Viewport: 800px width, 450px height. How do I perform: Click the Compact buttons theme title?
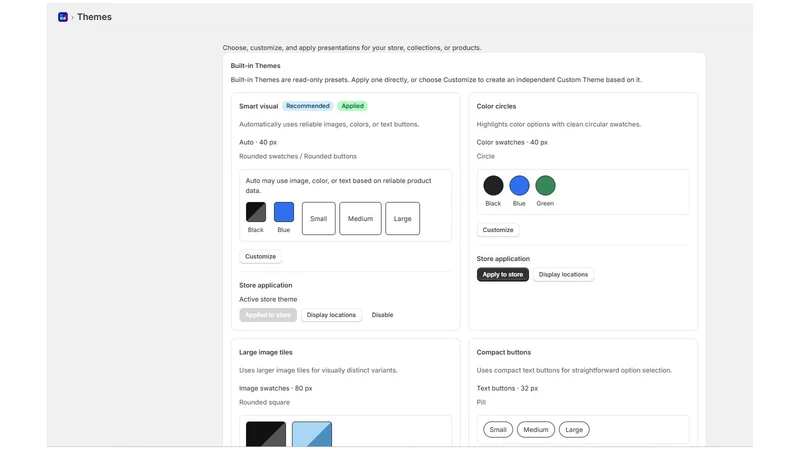504,352
